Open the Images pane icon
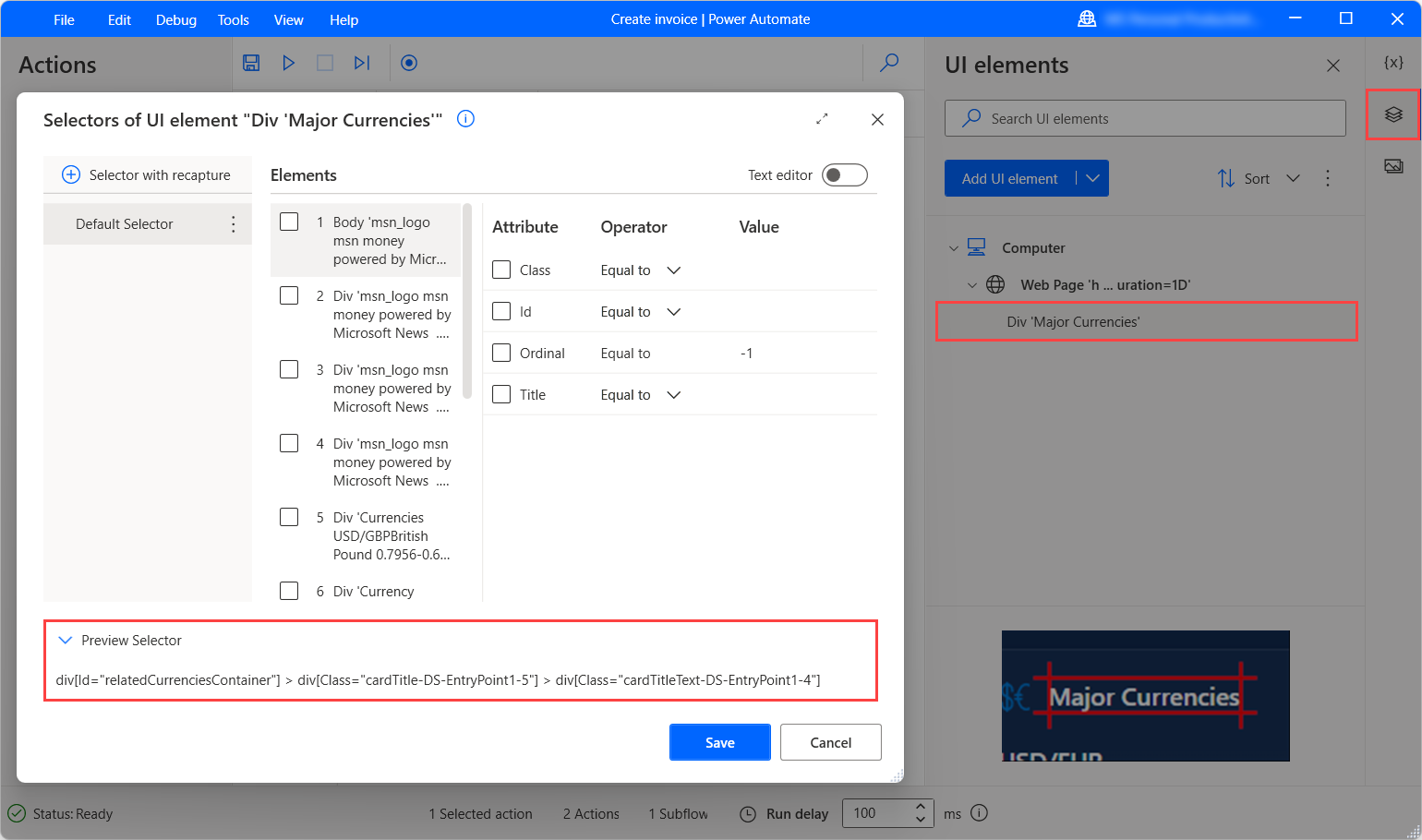The image size is (1422, 840). pyautogui.click(x=1393, y=166)
